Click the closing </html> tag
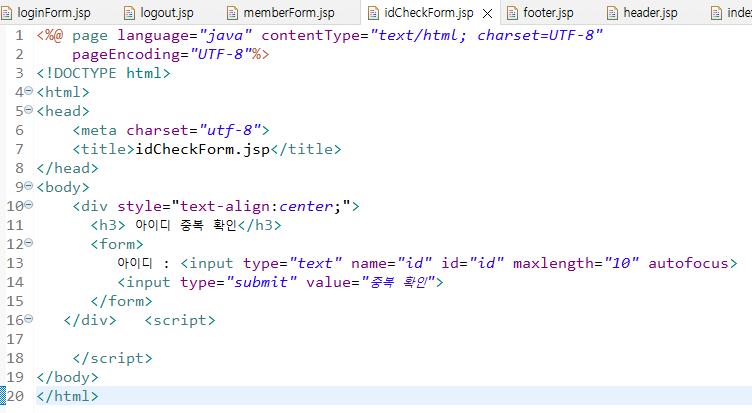The image size is (752, 413). pyautogui.click(x=68, y=396)
